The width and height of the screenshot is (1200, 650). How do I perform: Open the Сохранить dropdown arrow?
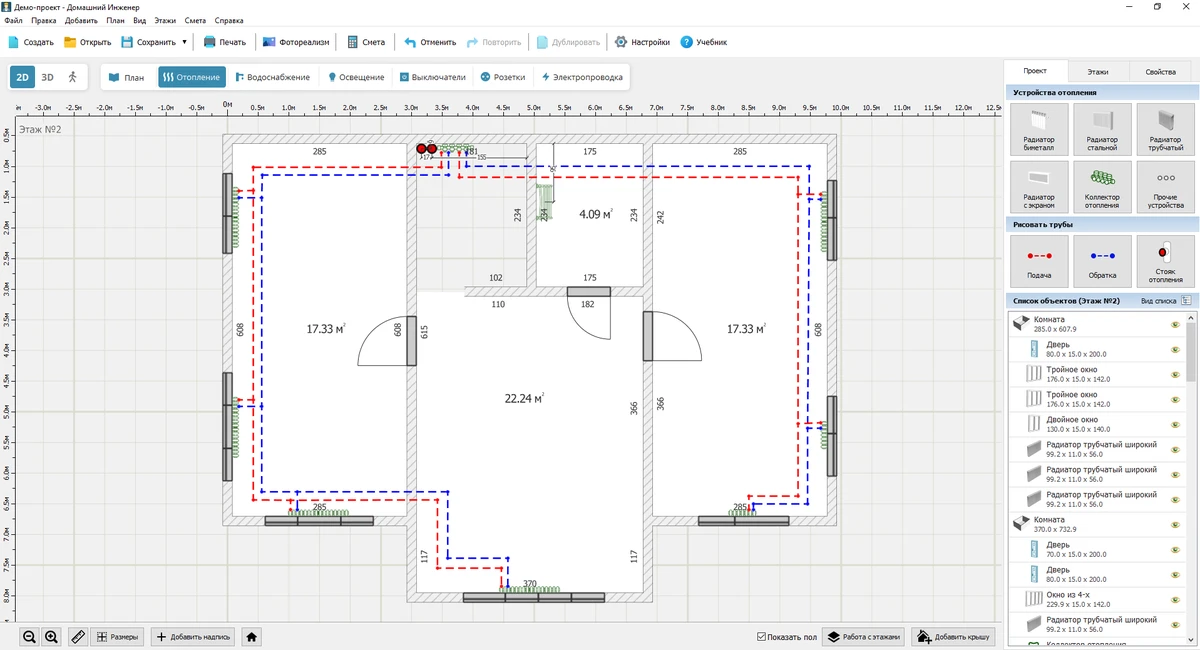click(x=184, y=42)
